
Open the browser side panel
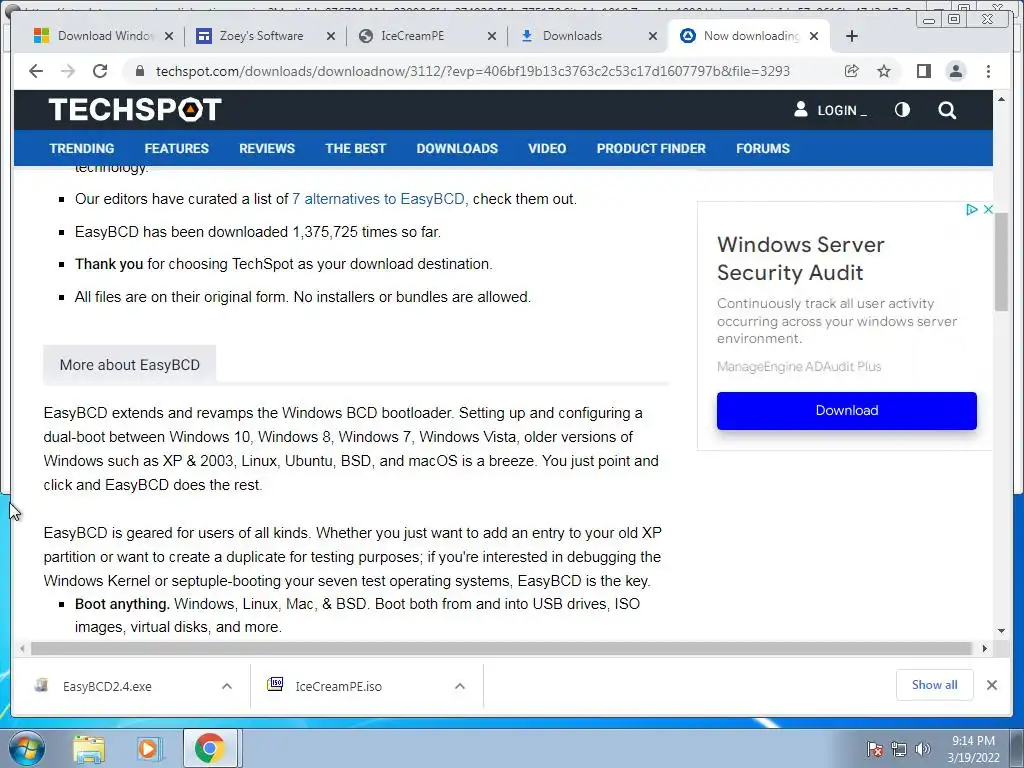[x=923, y=71]
